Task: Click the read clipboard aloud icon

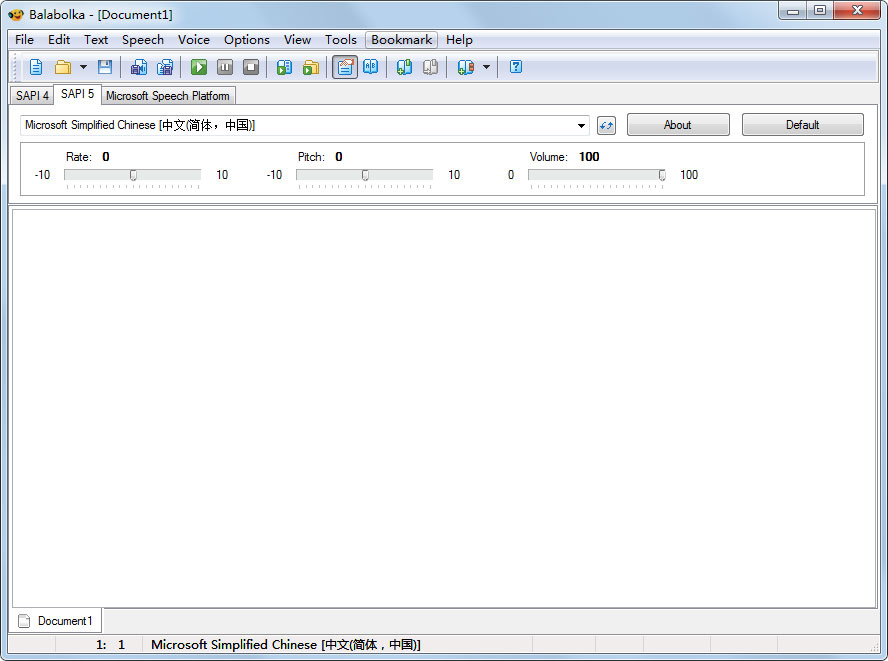Action: pyautogui.click(x=284, y=67)
